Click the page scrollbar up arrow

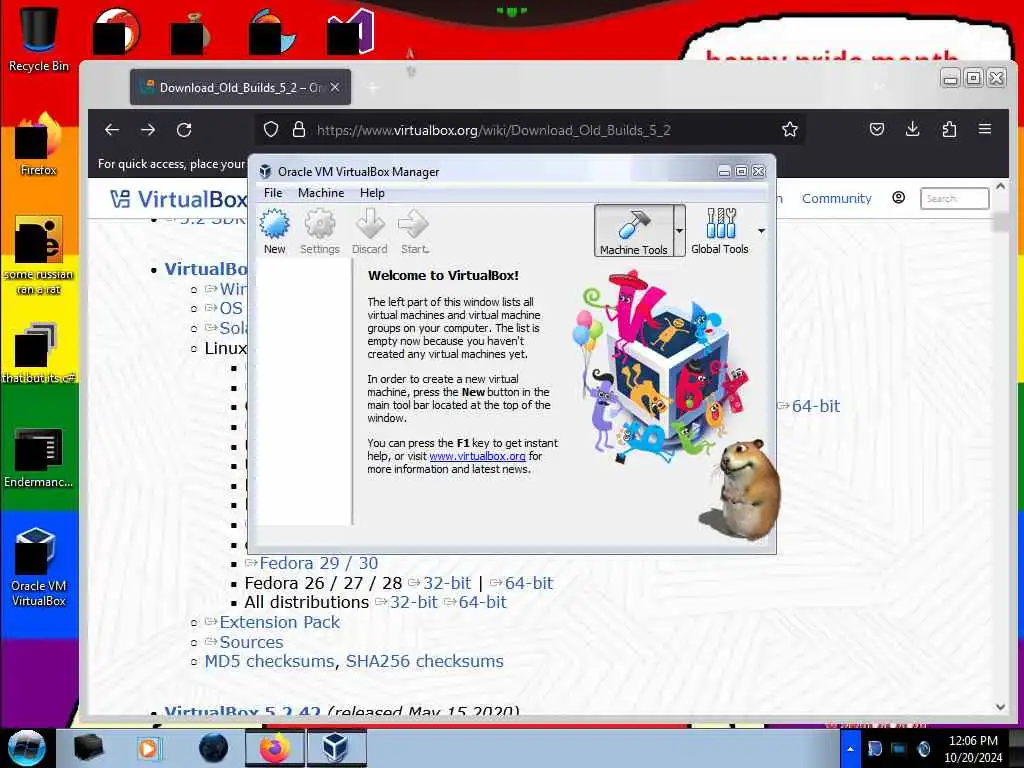1000,187
